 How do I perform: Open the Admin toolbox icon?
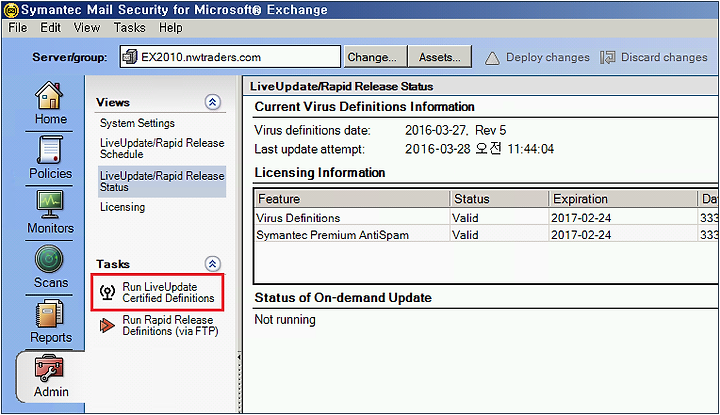[x=49, y=368]
